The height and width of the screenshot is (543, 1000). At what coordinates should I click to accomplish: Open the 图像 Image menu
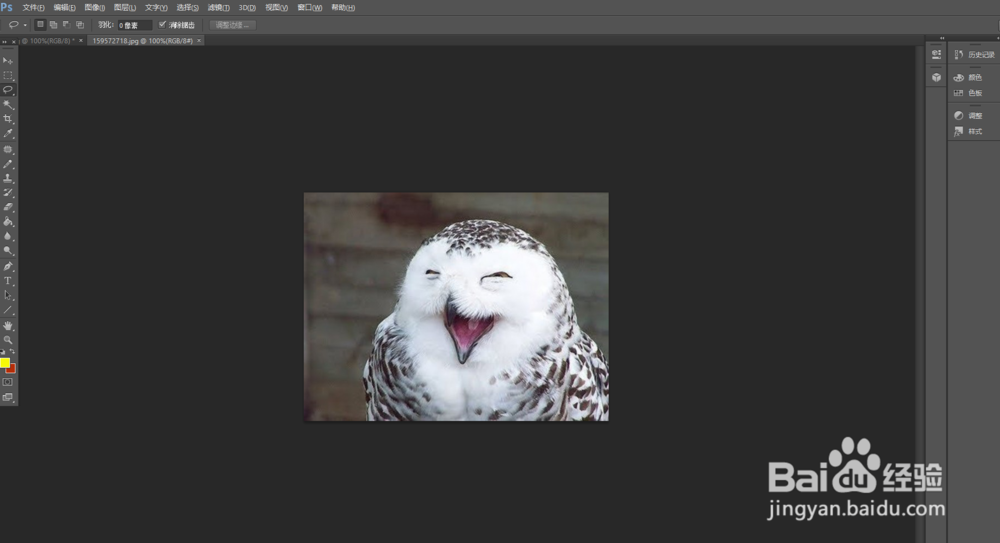[x=94, y=8]
